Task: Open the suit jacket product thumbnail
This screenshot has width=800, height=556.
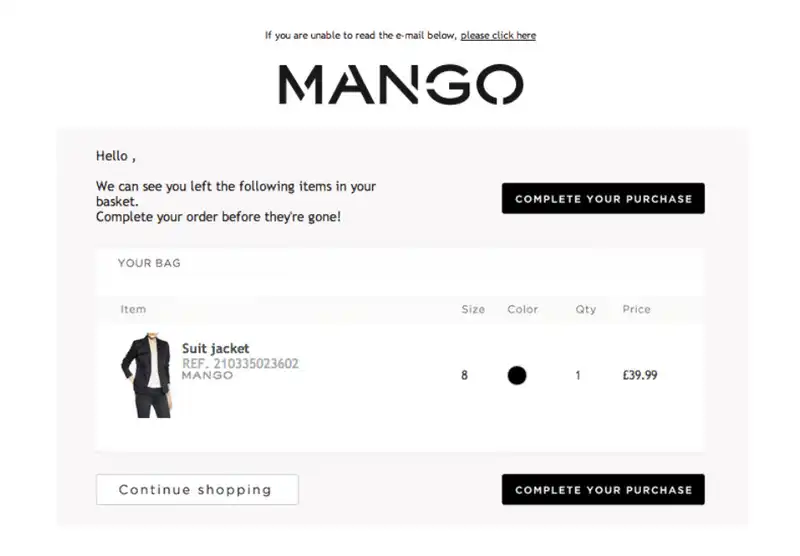Action: pyautogui.click(x=146, y=375)
